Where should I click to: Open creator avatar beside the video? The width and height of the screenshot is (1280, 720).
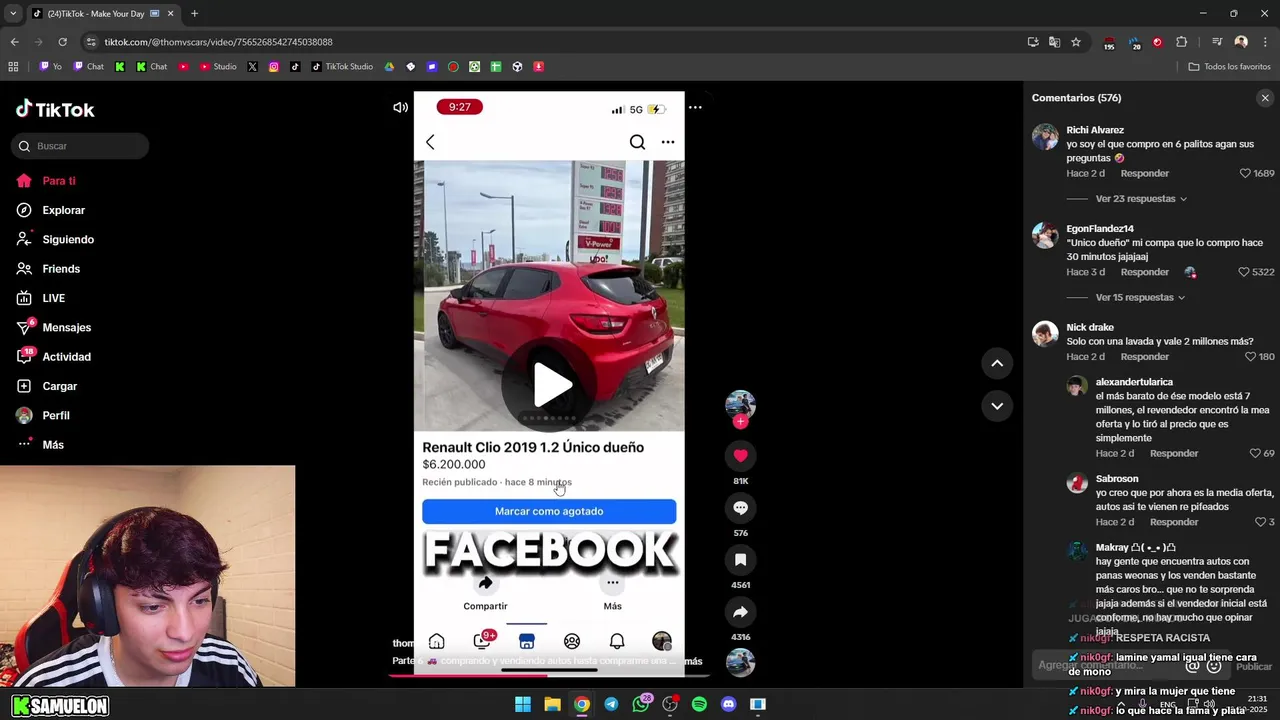[740, 404]
